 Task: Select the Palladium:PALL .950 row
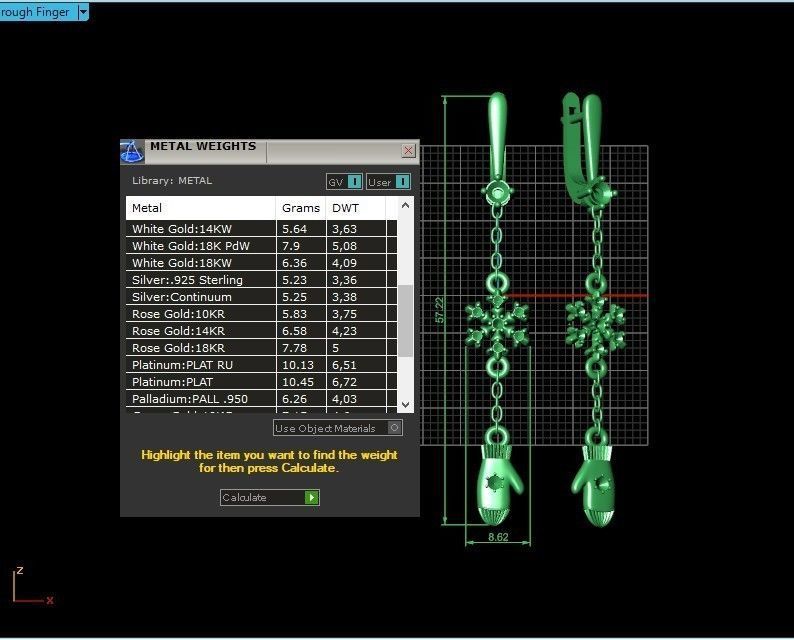[261, 399]
